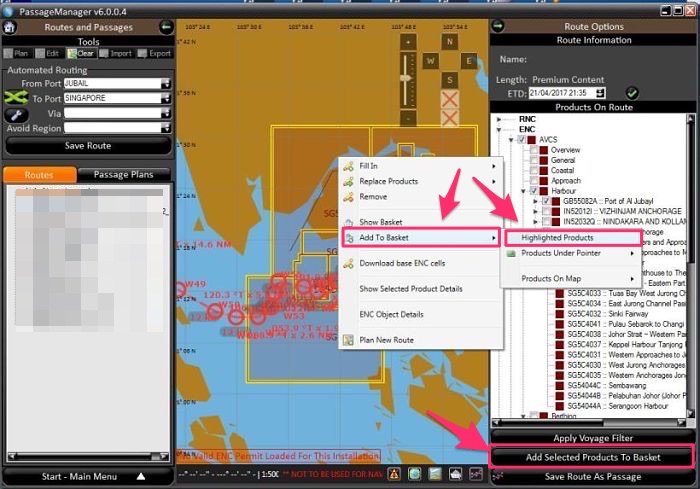Image resolution: width=700 pixels, height=489 pixels.
Task: Collapse left panel with green arrow icon
Action: point(166,27)
